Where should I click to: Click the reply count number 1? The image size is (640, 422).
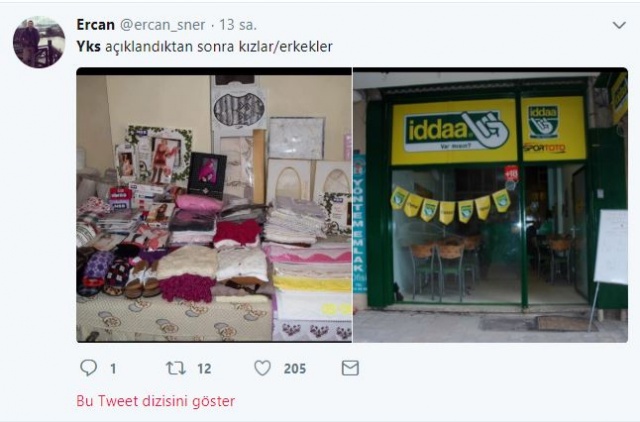[x=113, y=369]
